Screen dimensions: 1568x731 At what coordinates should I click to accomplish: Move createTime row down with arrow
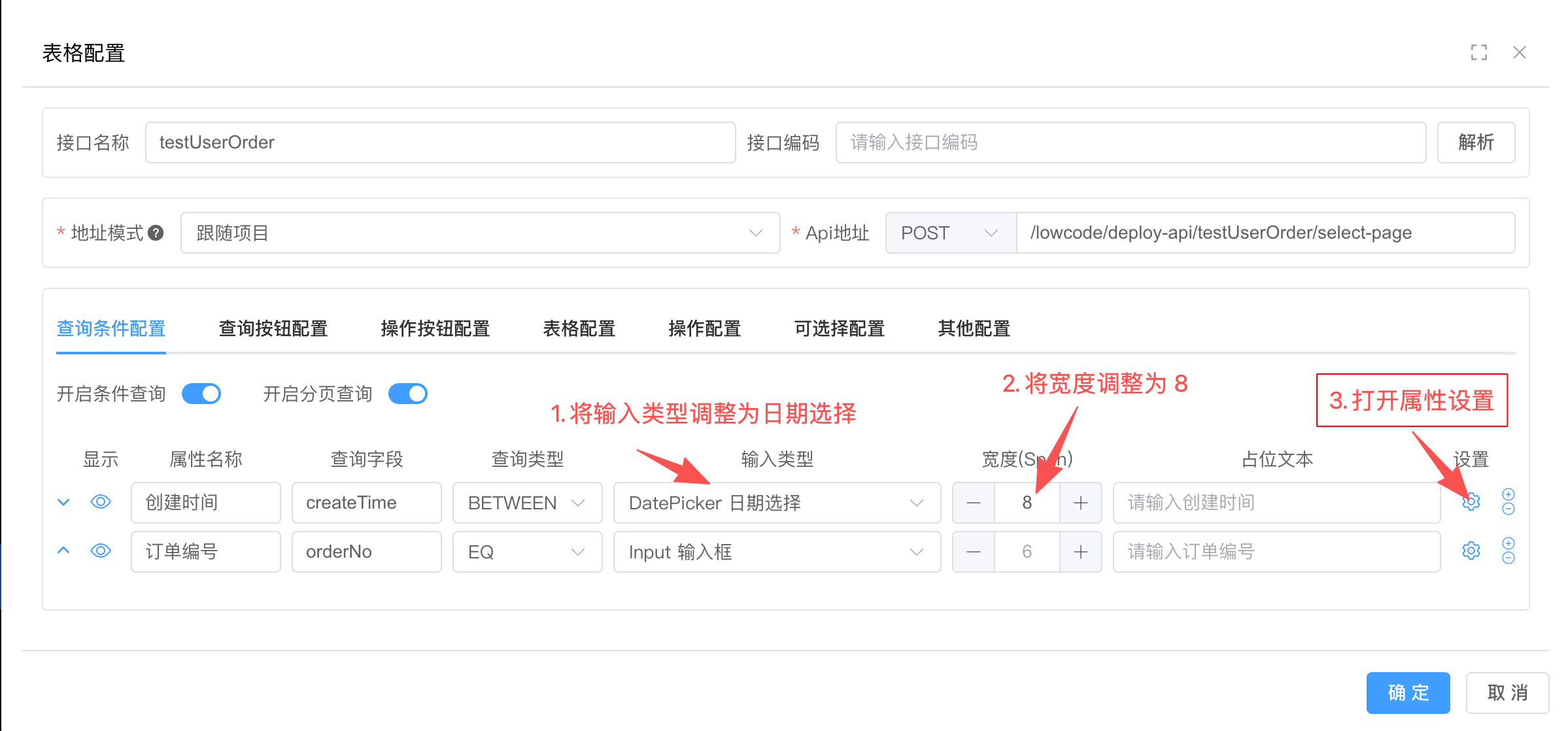point(63,502)
